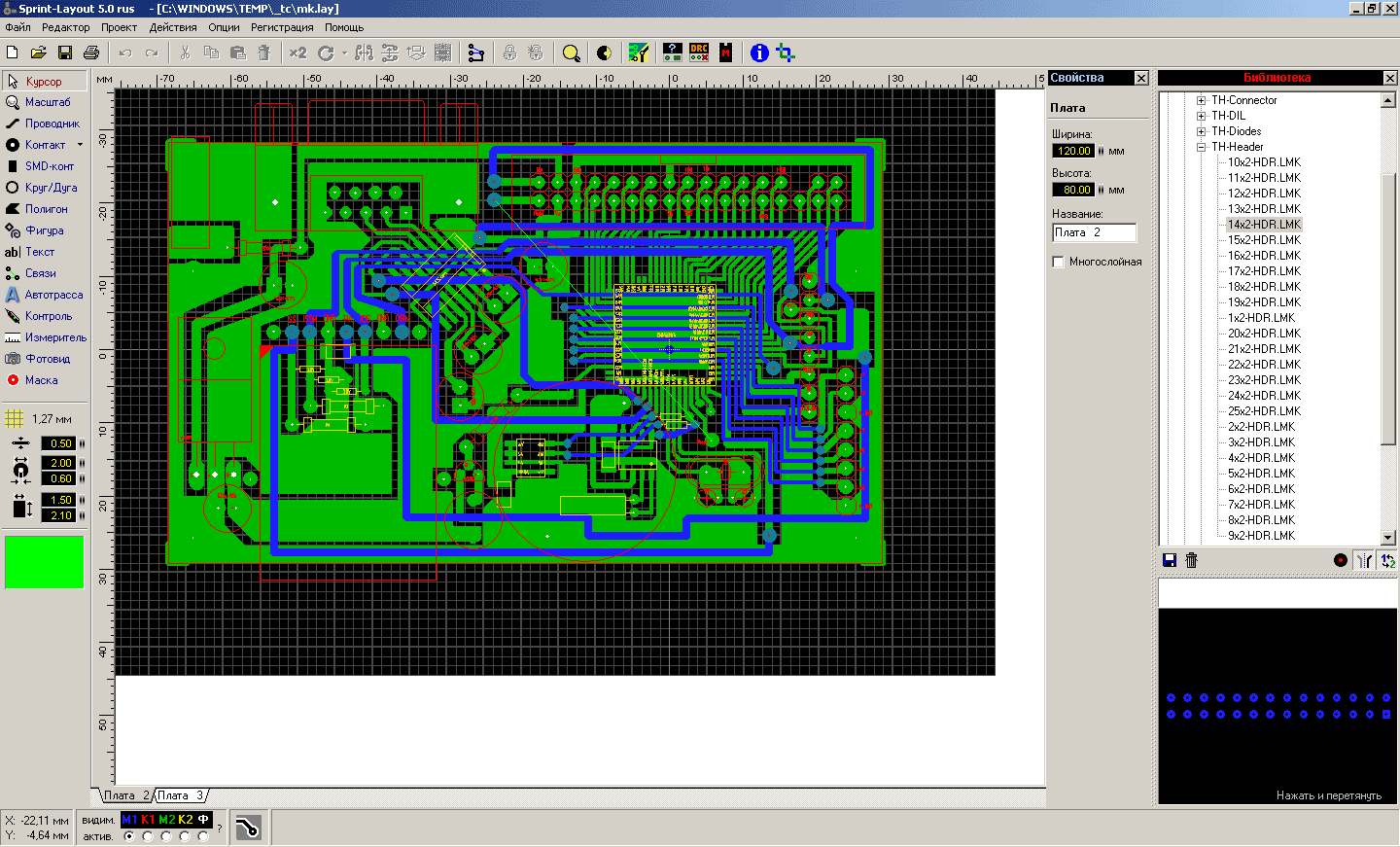
Task: Select the active radio button under K1
Action: pyautogui.click(x=148, y=836)
